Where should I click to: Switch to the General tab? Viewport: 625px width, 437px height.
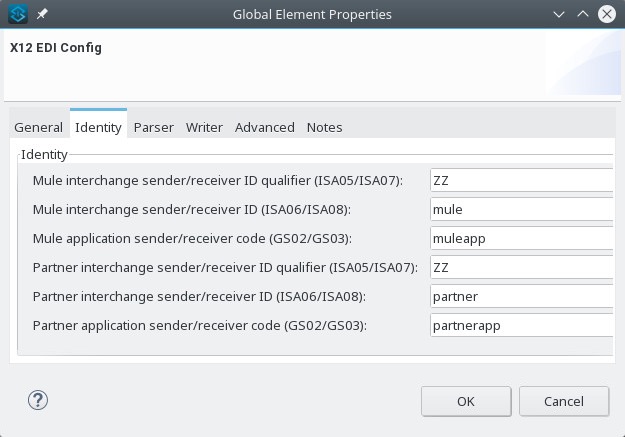(x=39, y=128)
